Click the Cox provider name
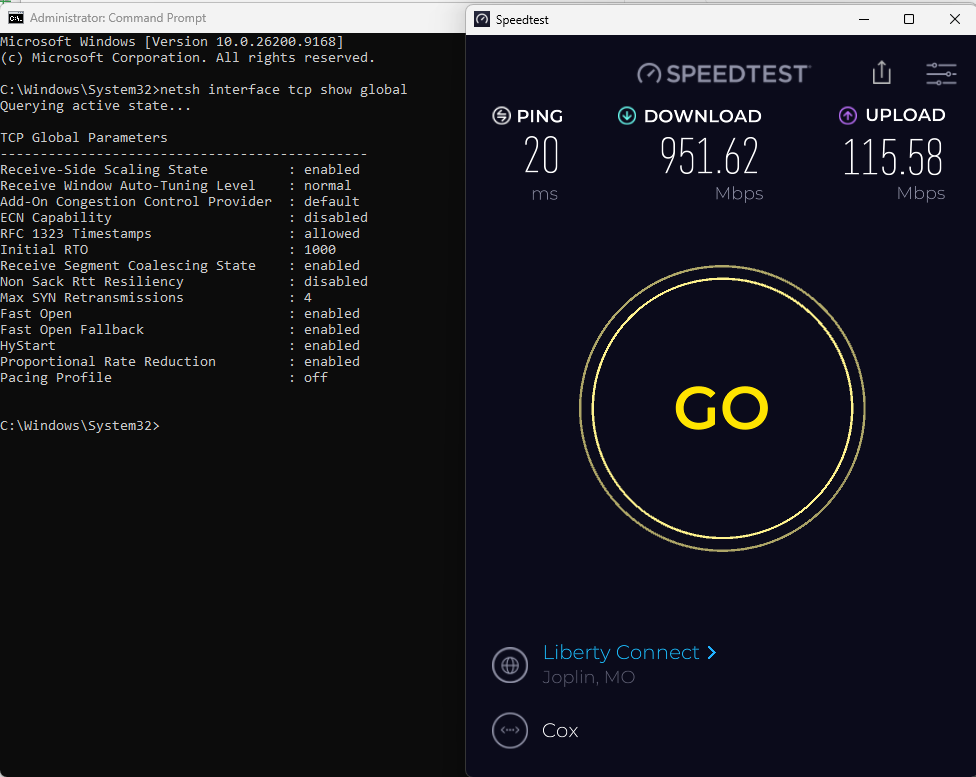976x777 pixels. point(560,730)
